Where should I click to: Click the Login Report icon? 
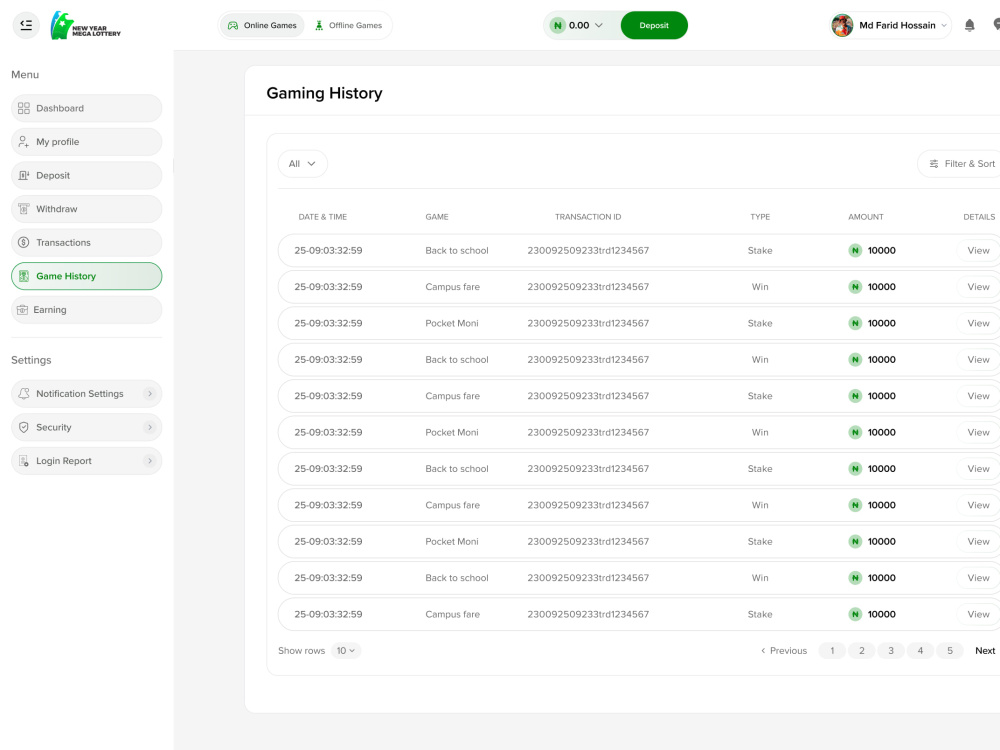24,460
